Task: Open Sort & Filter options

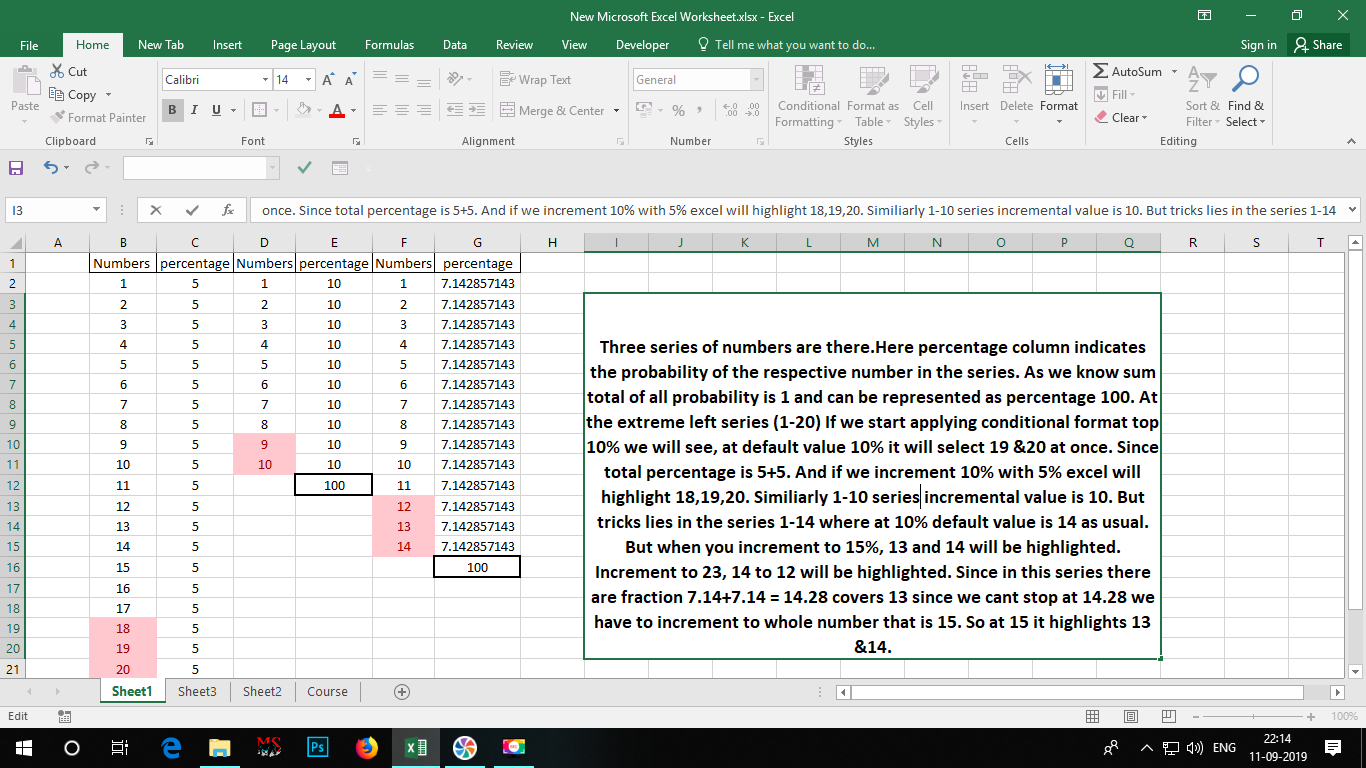Action: pyautogui.click(x=1200, y=95)
